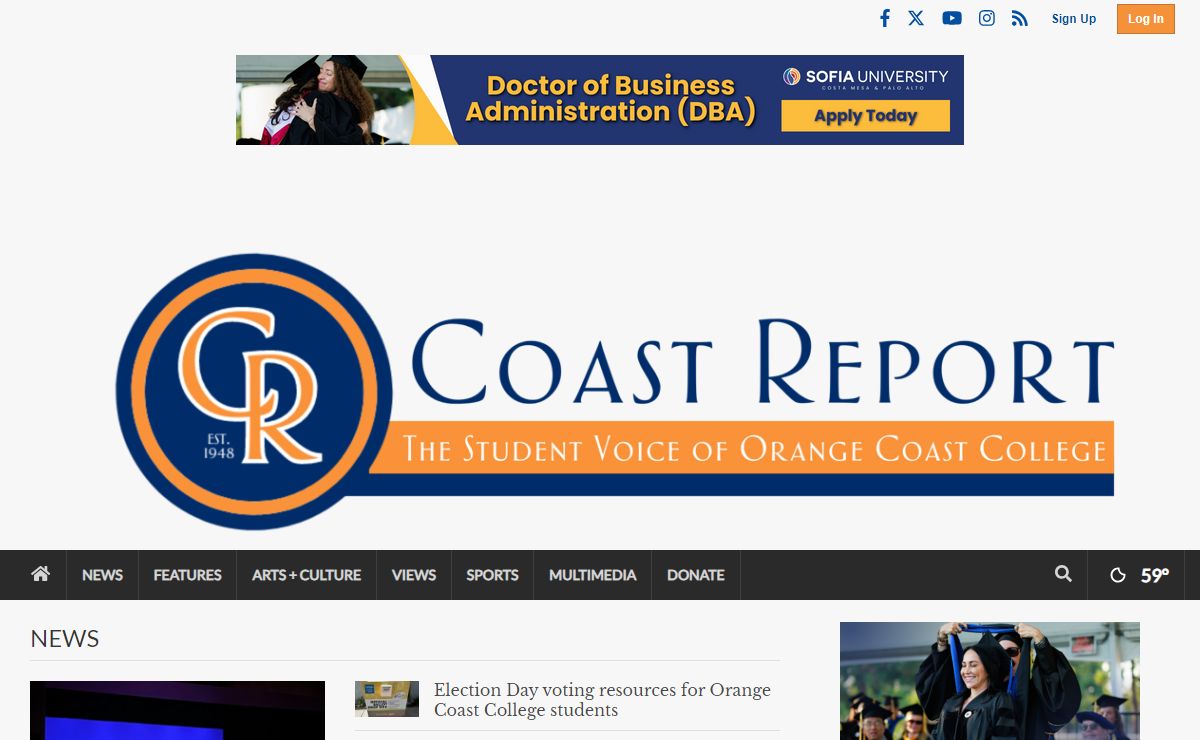This screenshot has height=740, width=1200.
Task: Open the large dark featured news image
Action: 177,710
